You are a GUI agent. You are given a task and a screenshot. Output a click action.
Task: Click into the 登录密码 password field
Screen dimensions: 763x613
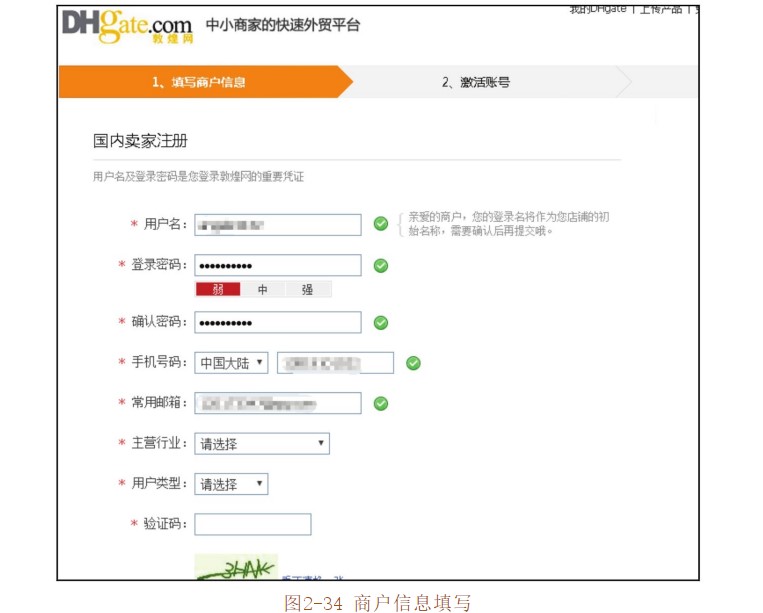[277, 266]
